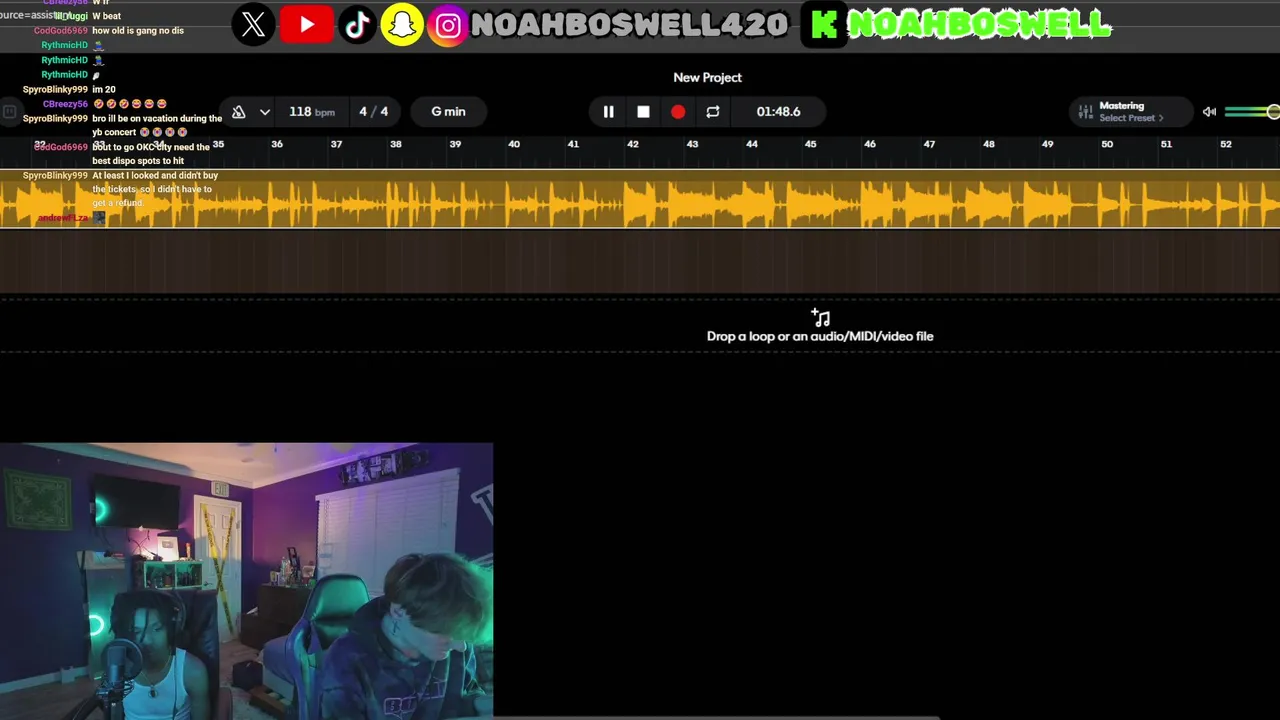Image resolution: width=1280 pixels, height=720 pixels.
Task: Jump to bar 45 on timeline ruler
Action: 811,144
